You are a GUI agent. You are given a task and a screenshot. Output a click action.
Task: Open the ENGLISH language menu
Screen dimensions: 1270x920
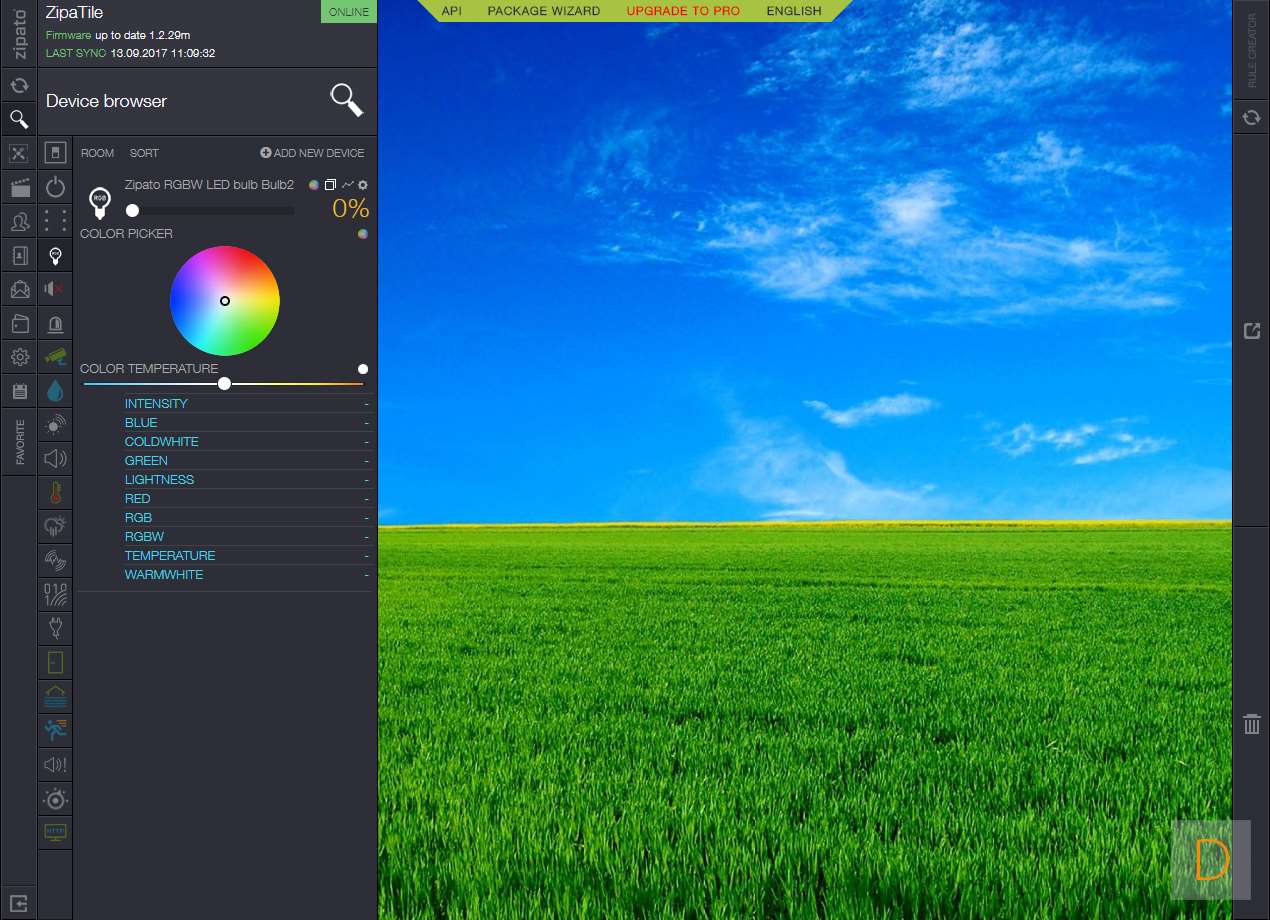pyautogui.click(x=794, y=11)
